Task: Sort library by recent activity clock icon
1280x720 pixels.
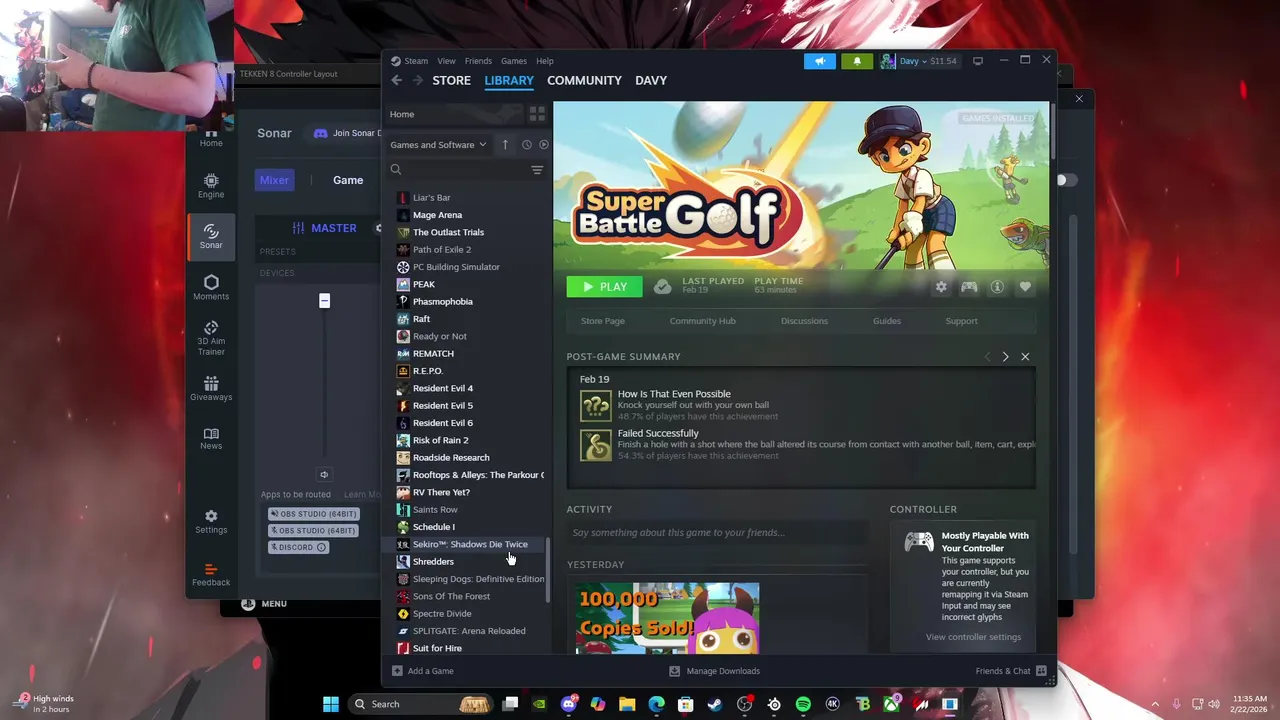Action: [x=527, y=145]
